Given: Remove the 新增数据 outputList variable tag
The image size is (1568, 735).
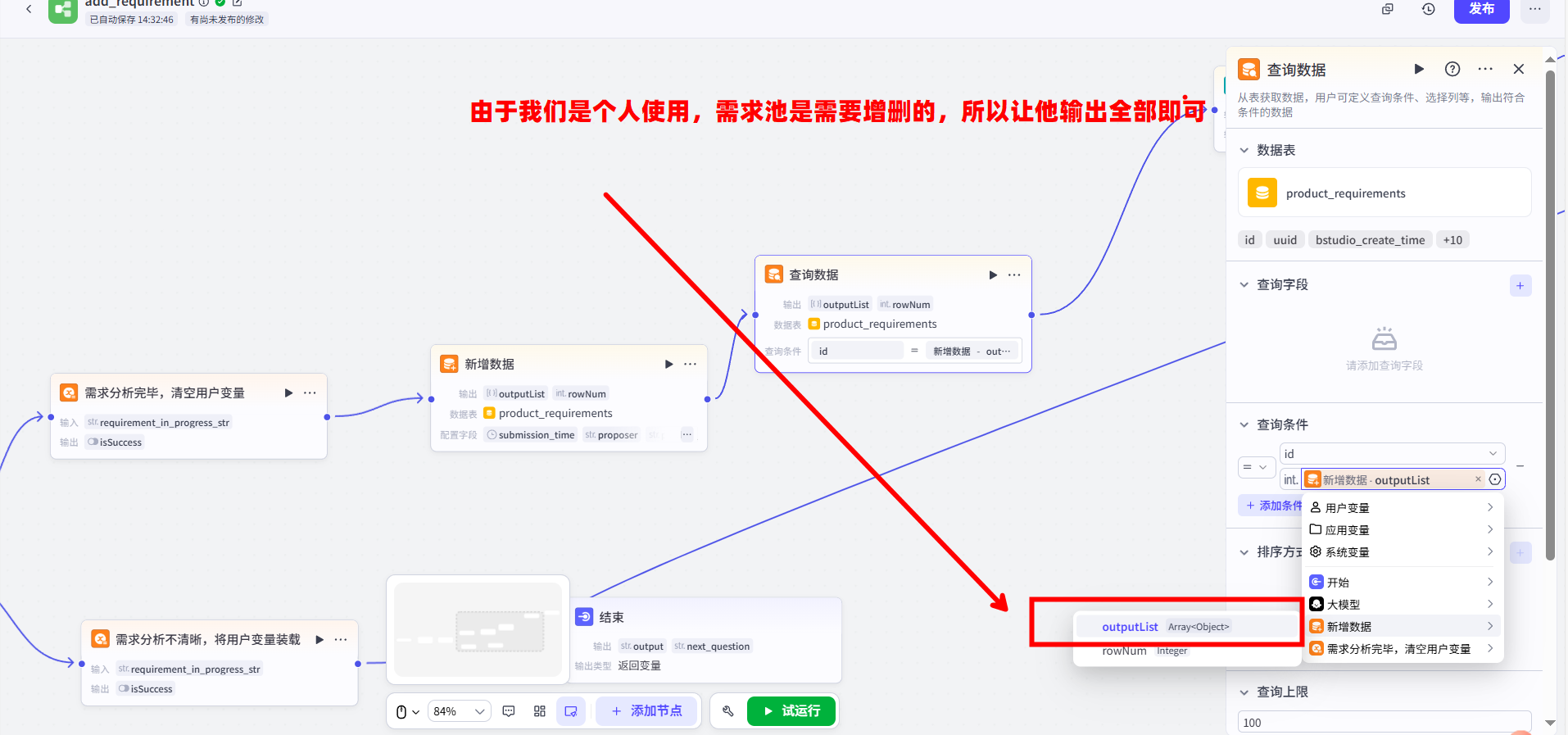Looking at the screenshot, I should tap(1478, 479).
